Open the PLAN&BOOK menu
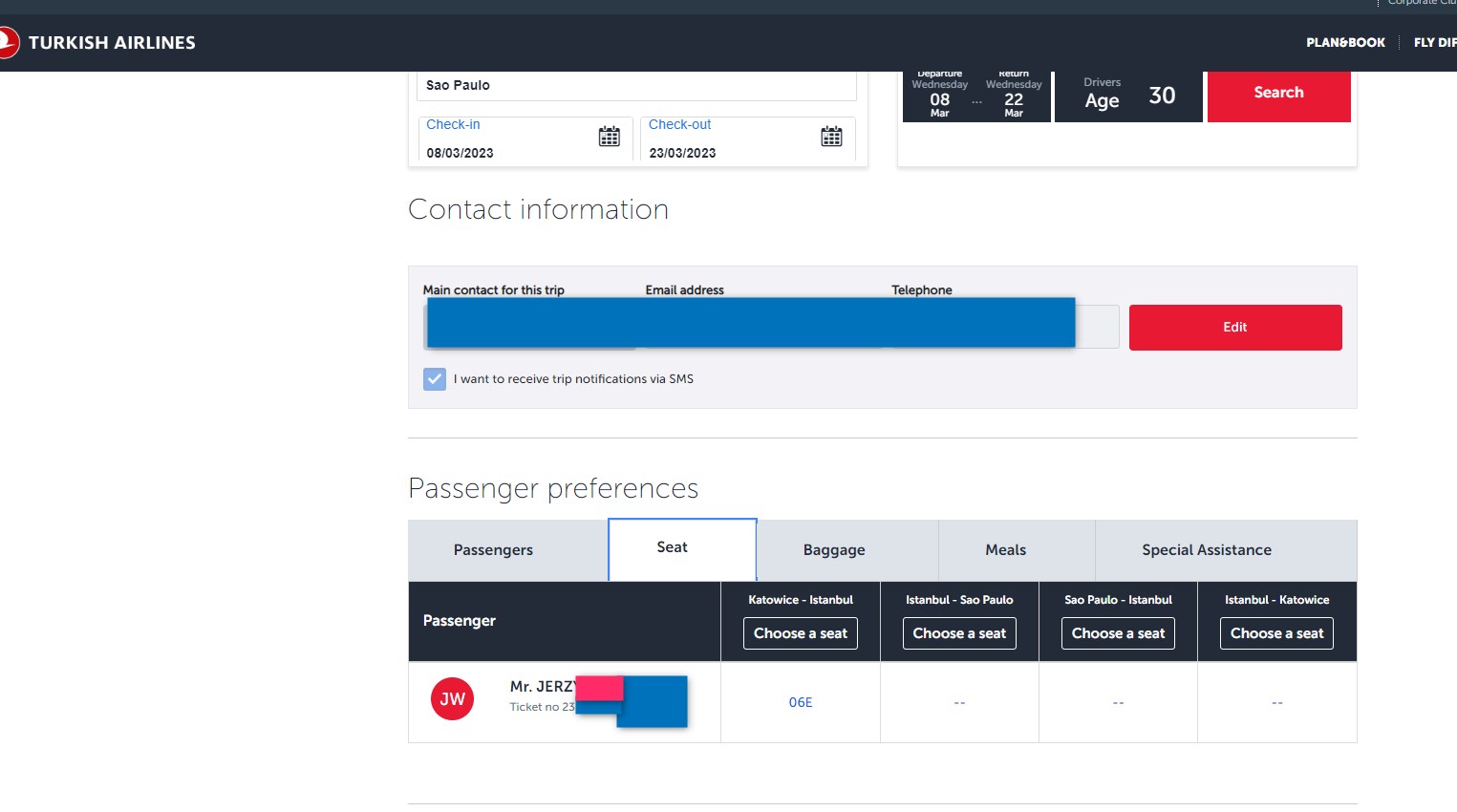The image size is (1457, 812). tap(1345, 43)
